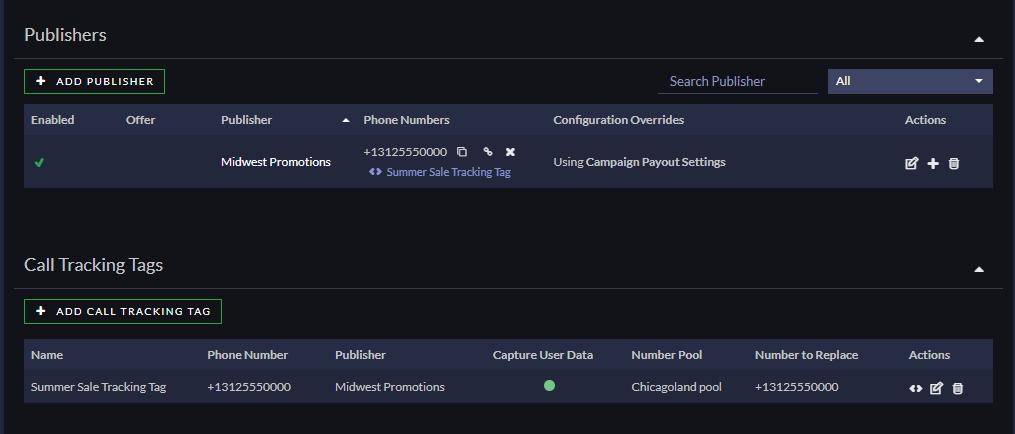The width and height of the screenshot is (1015, 434).
Task: Collapse the Publishers section
Action: coord(979,40)
